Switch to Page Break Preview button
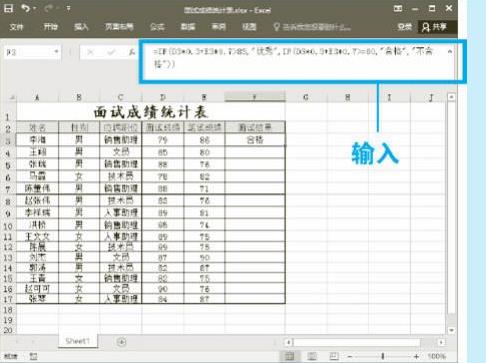The image size is (486, 363). click(334, 356)
